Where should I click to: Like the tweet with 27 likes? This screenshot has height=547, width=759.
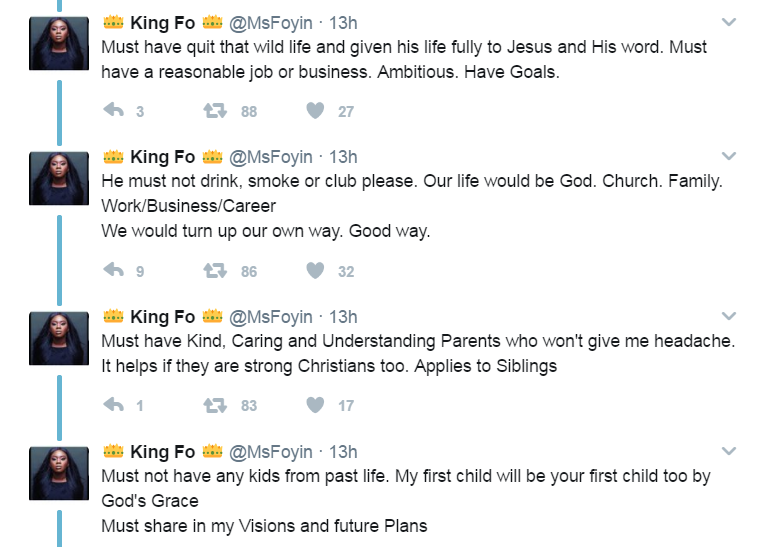coord(315,111)
